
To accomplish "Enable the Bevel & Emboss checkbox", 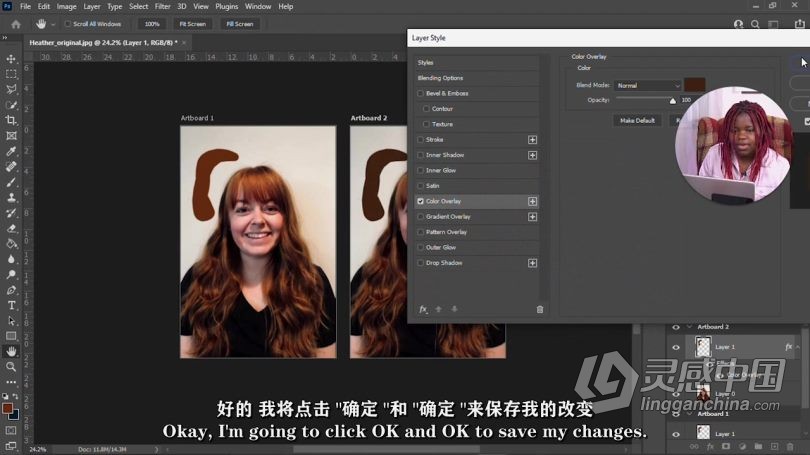I will 420,93.
